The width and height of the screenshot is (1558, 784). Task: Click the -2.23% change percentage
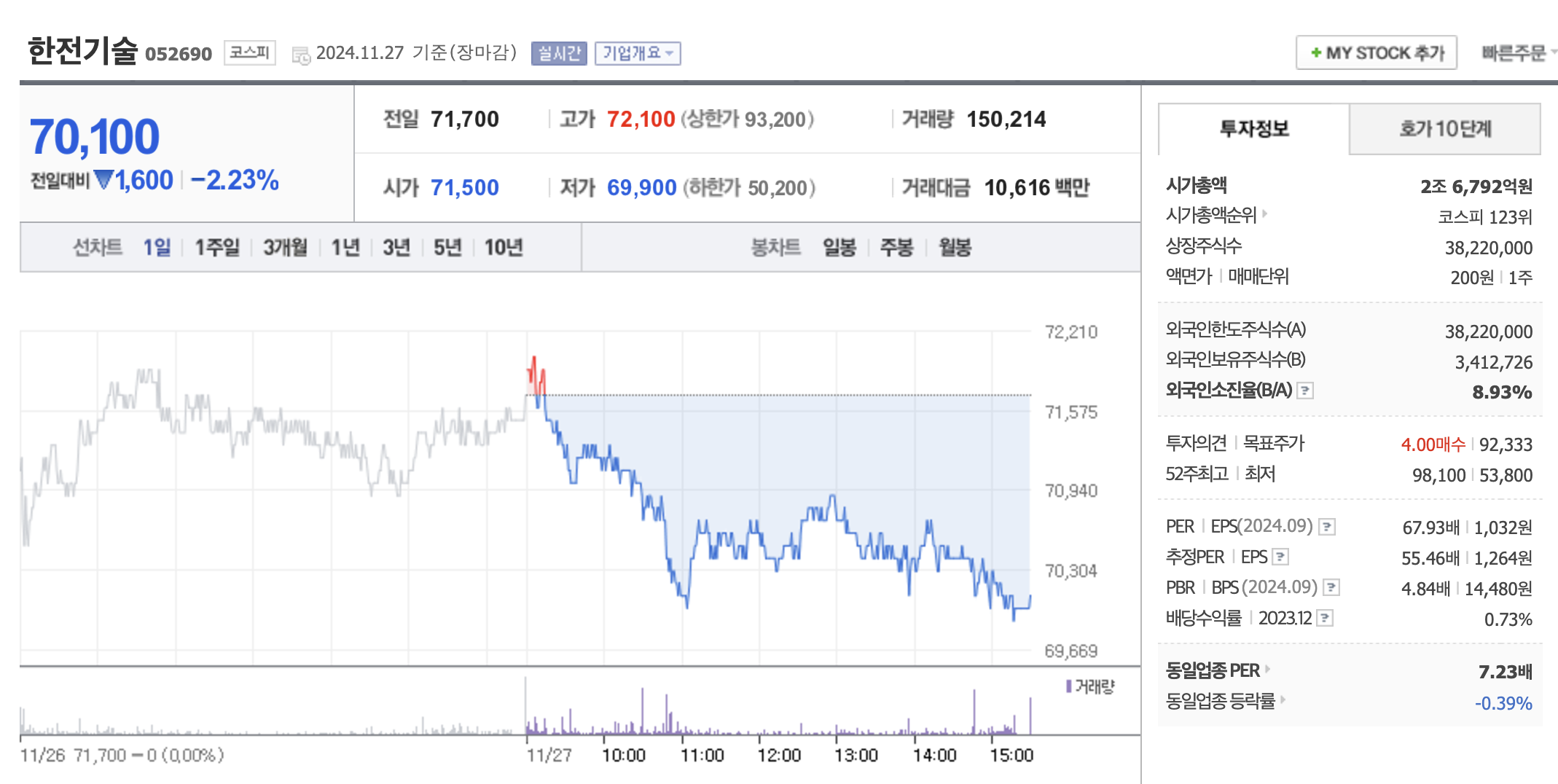[x=235, y=180]
